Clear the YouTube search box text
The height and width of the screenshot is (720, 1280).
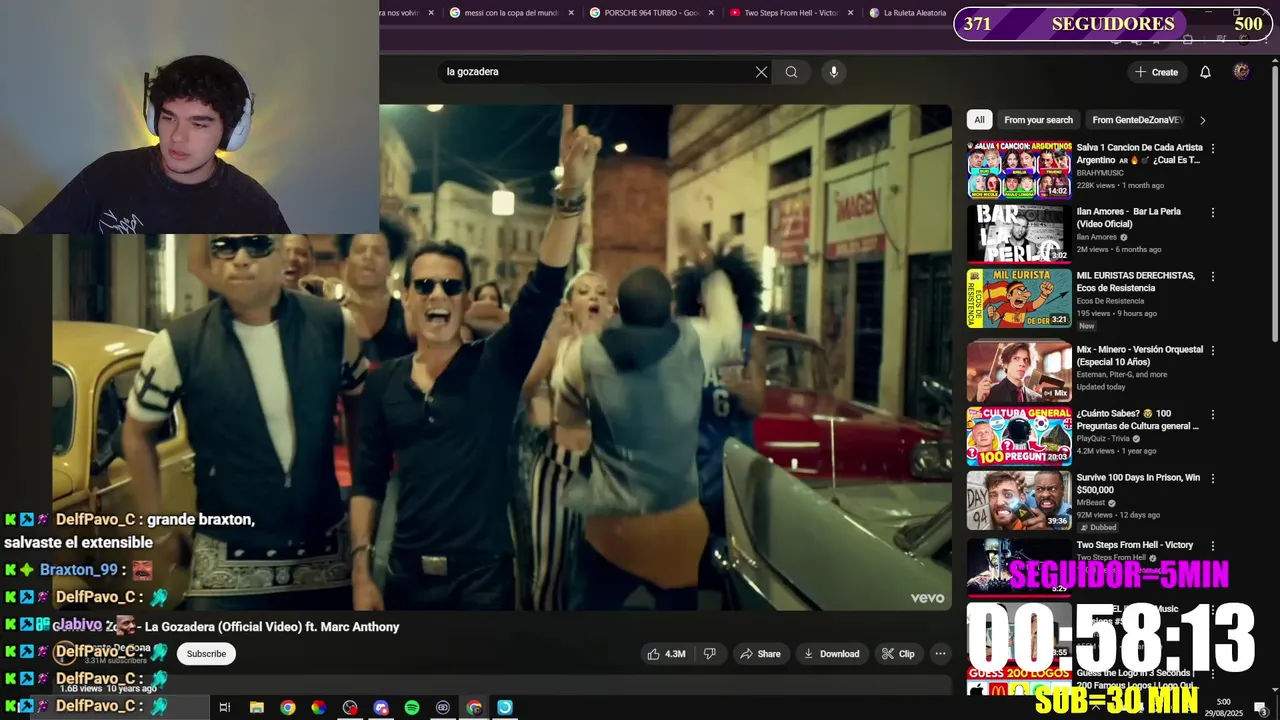click(761, 72)
